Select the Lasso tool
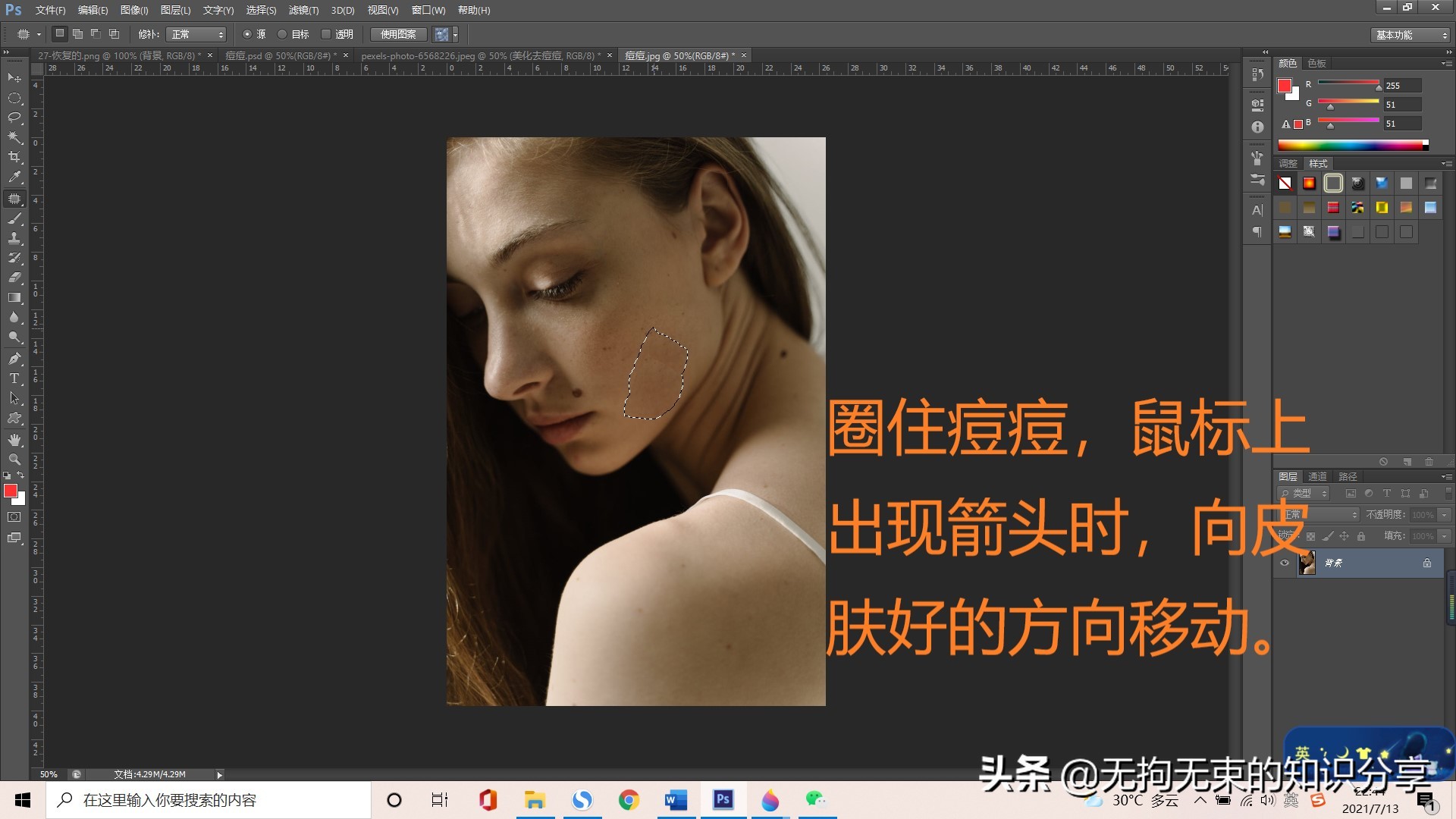 click(14, 118)
